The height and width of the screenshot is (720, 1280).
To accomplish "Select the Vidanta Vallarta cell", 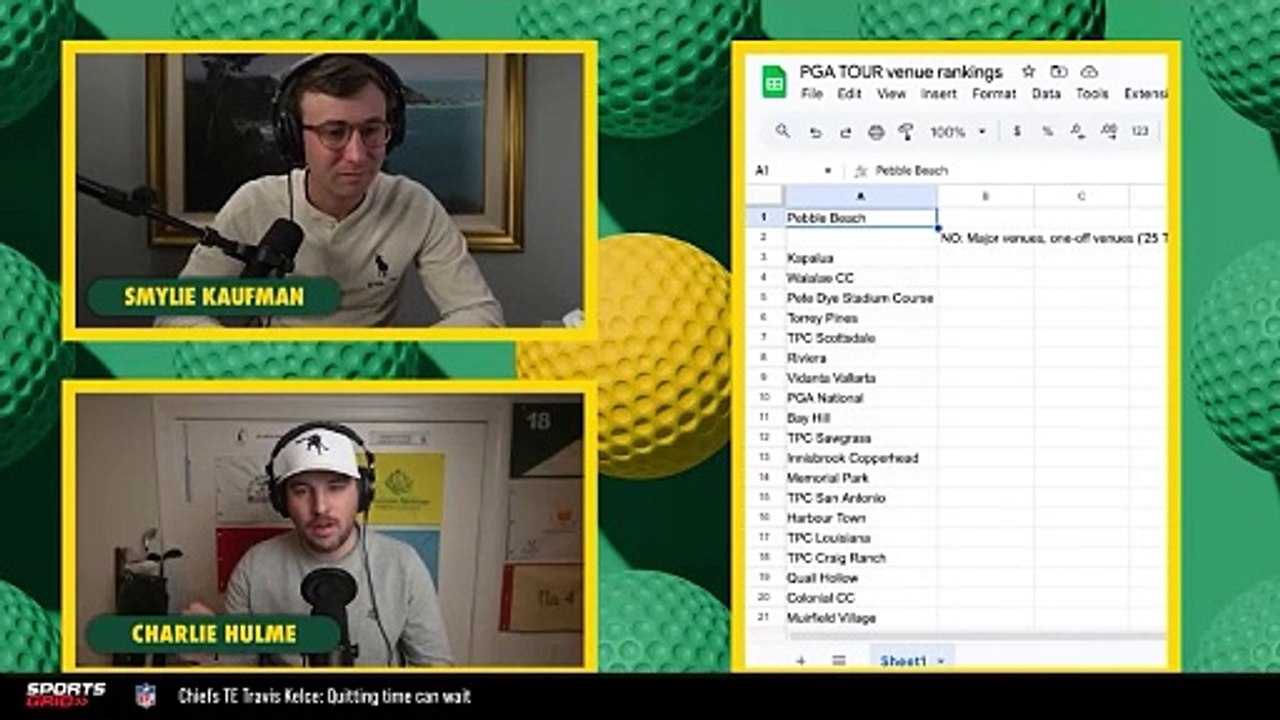I will pos(861,378).
